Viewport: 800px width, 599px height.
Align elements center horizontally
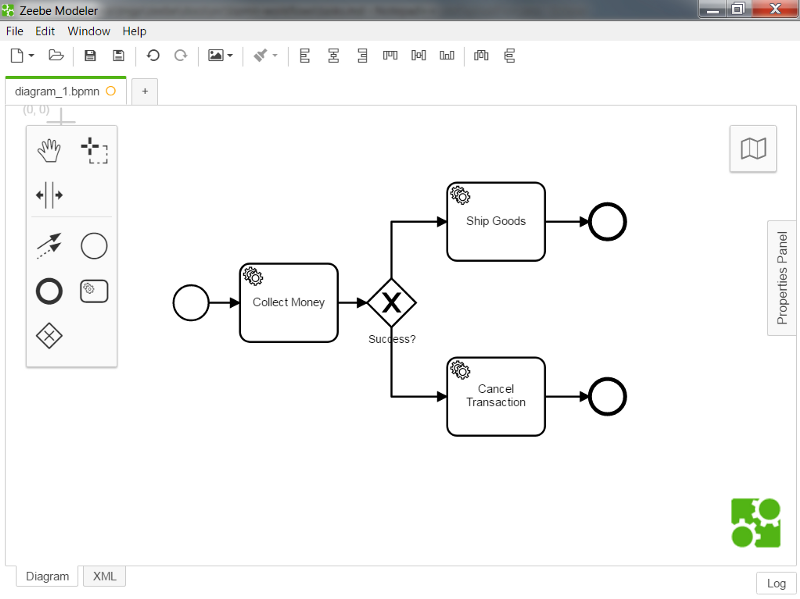tap(334, 55)
